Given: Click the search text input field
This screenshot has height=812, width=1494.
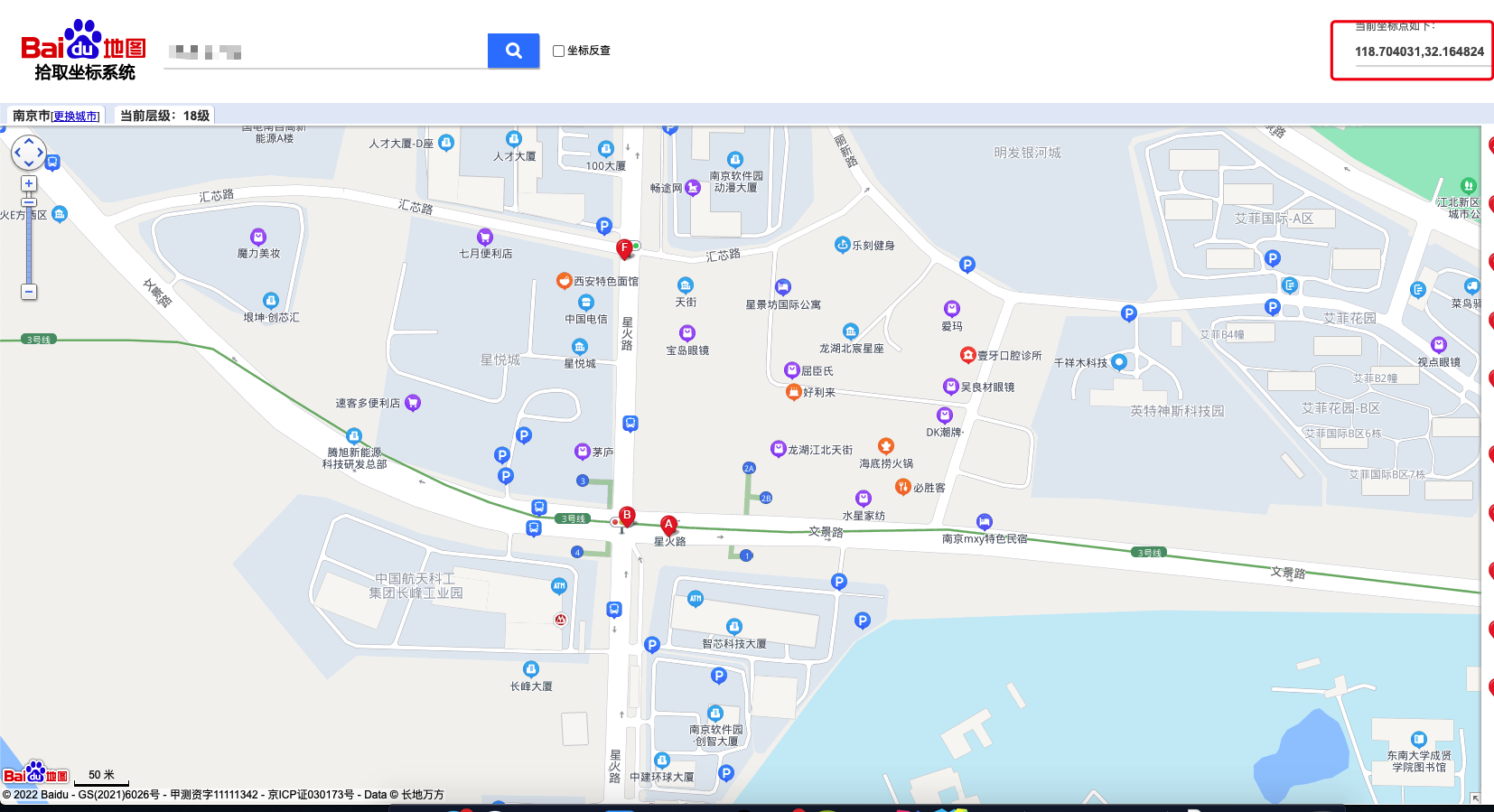Looking at the screenshot, I should point(326,51).
